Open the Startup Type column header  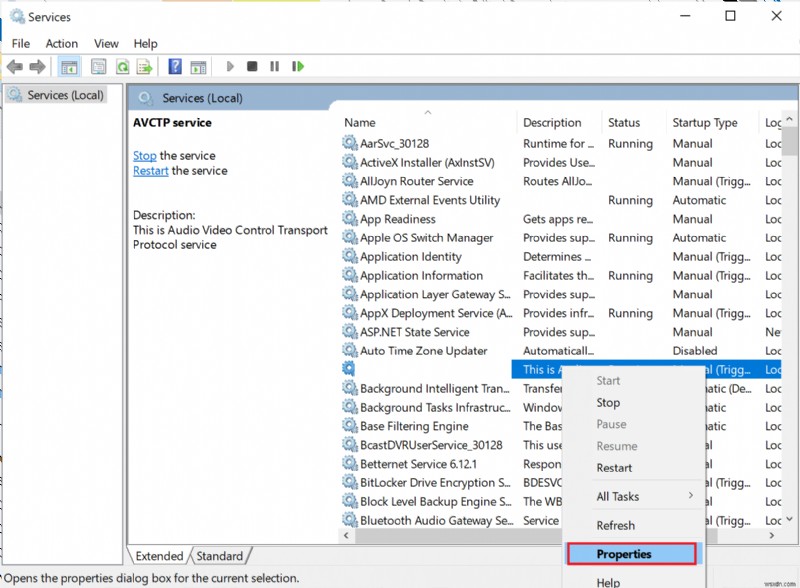704,122
